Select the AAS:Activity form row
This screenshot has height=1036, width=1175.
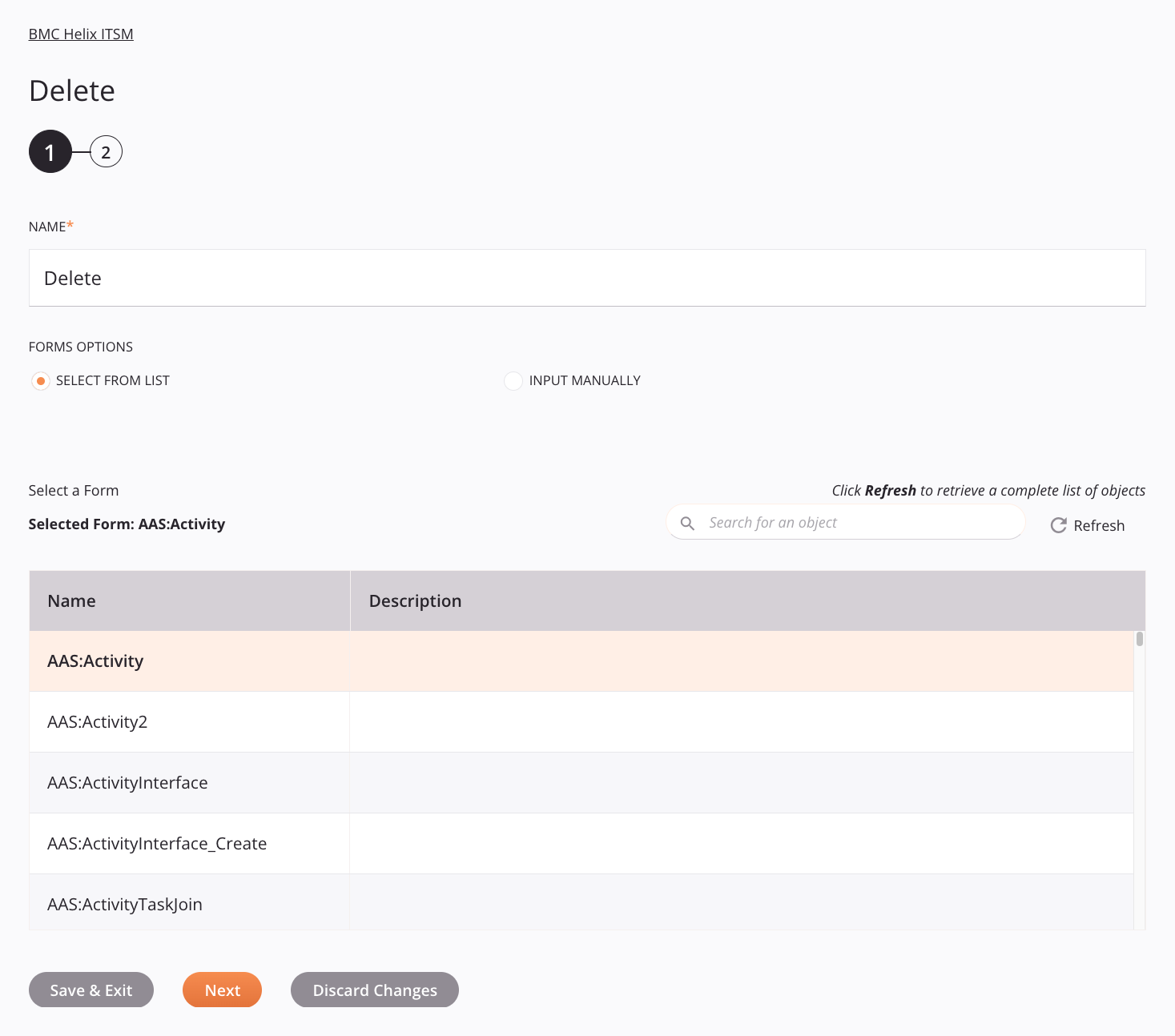tap(581, 661)
